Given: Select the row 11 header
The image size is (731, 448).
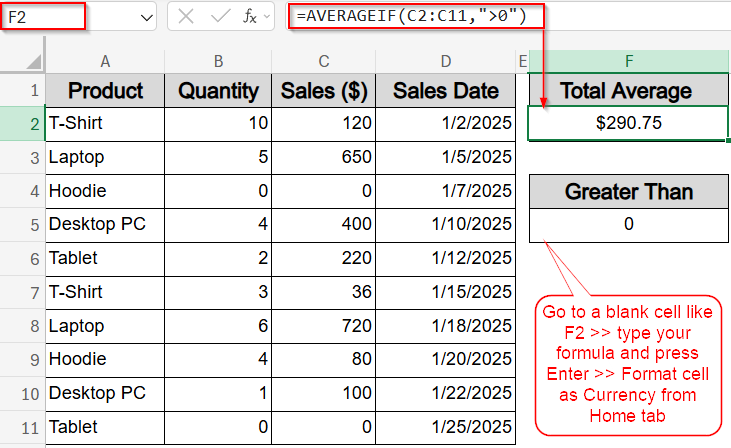Looking at the screenshot, I should click(x=22, y=427).
